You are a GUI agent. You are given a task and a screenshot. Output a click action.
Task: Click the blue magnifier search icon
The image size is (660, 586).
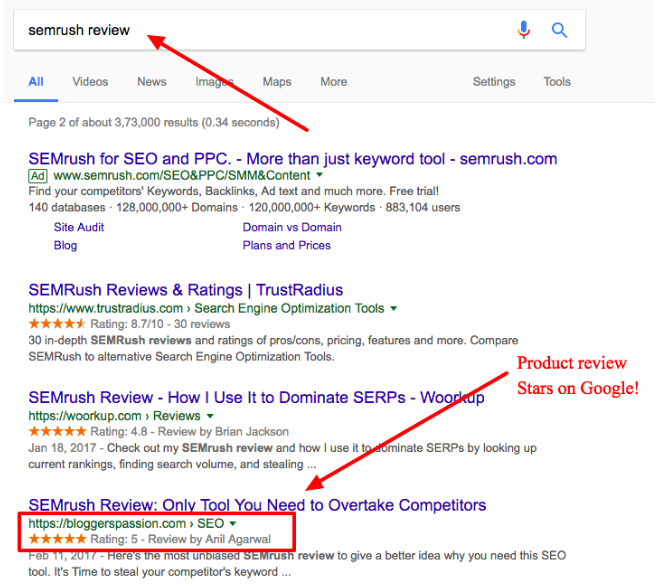[559, 30]
